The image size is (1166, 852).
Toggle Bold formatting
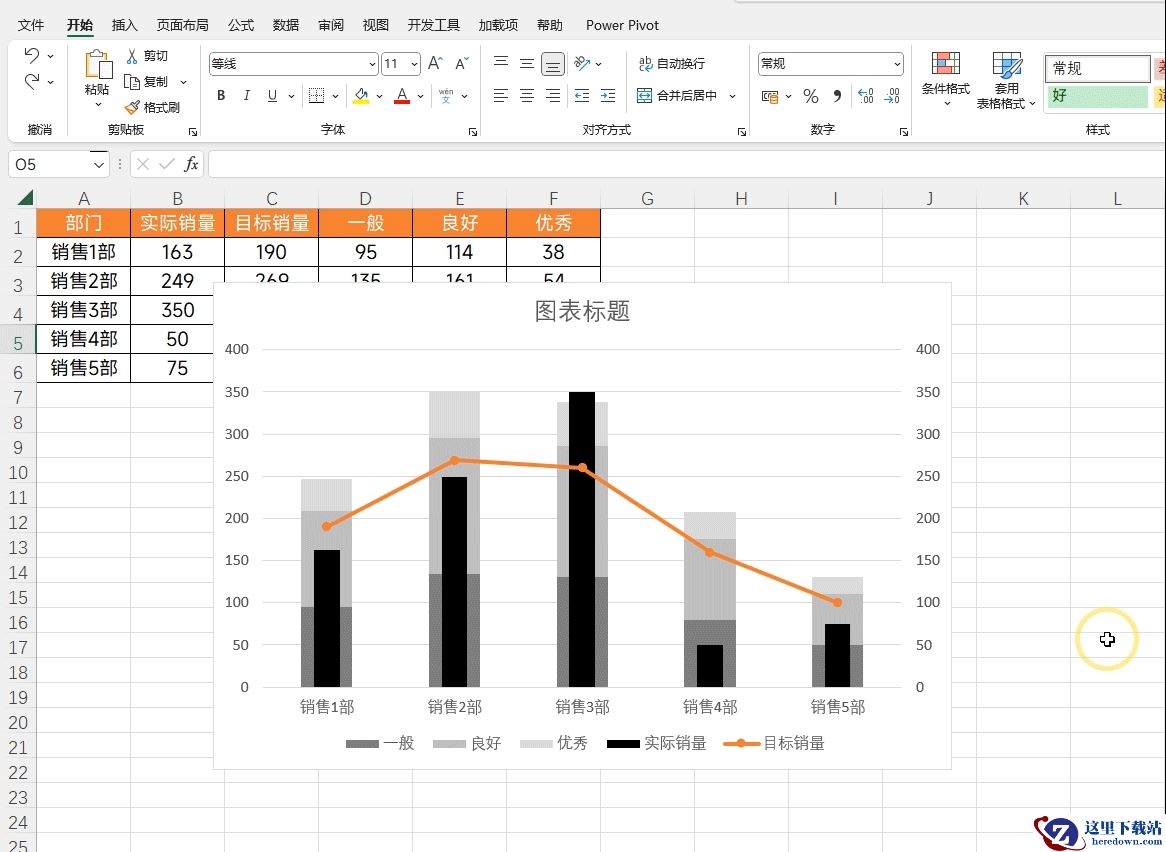click(x=221, y=95)
